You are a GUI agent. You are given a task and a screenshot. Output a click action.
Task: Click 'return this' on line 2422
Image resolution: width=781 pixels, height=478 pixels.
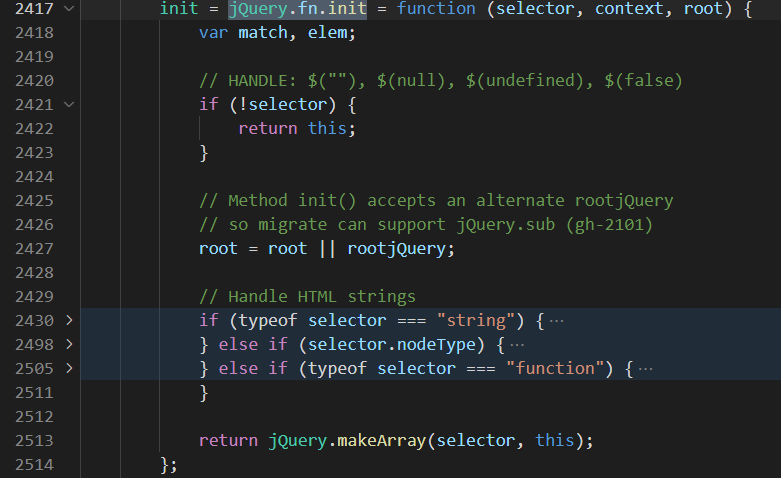pyautogui.click(x=292, y=128)
